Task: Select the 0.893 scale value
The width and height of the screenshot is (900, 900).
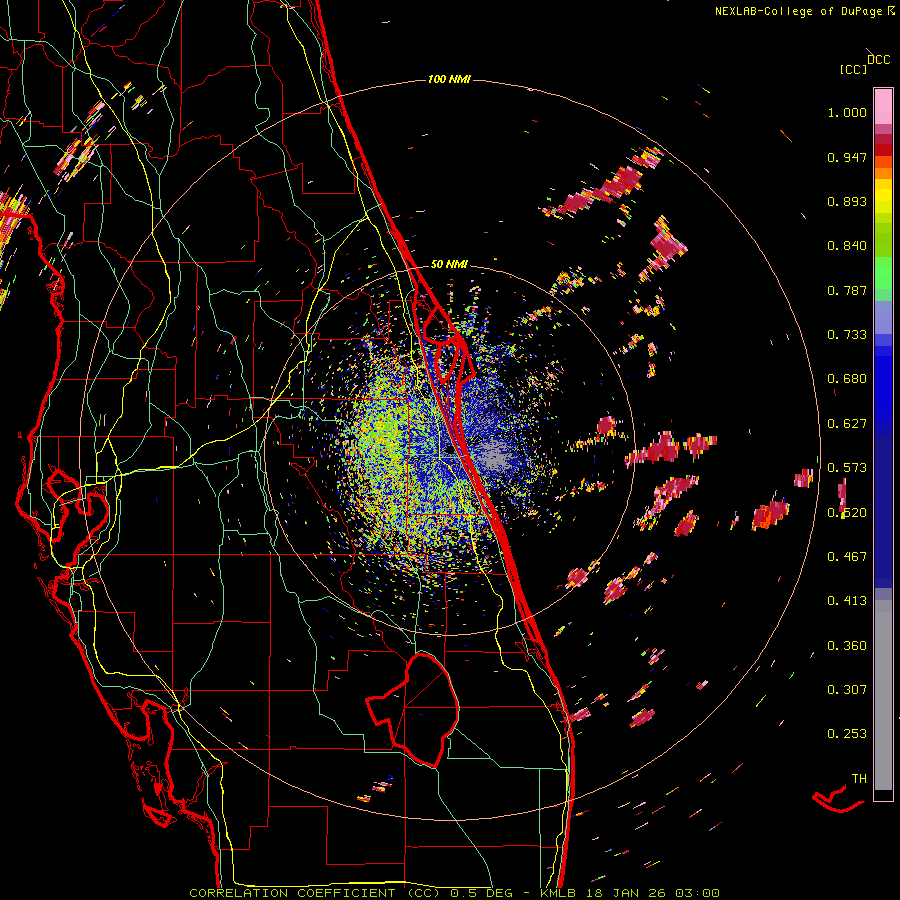Action: tap(847, 201)
